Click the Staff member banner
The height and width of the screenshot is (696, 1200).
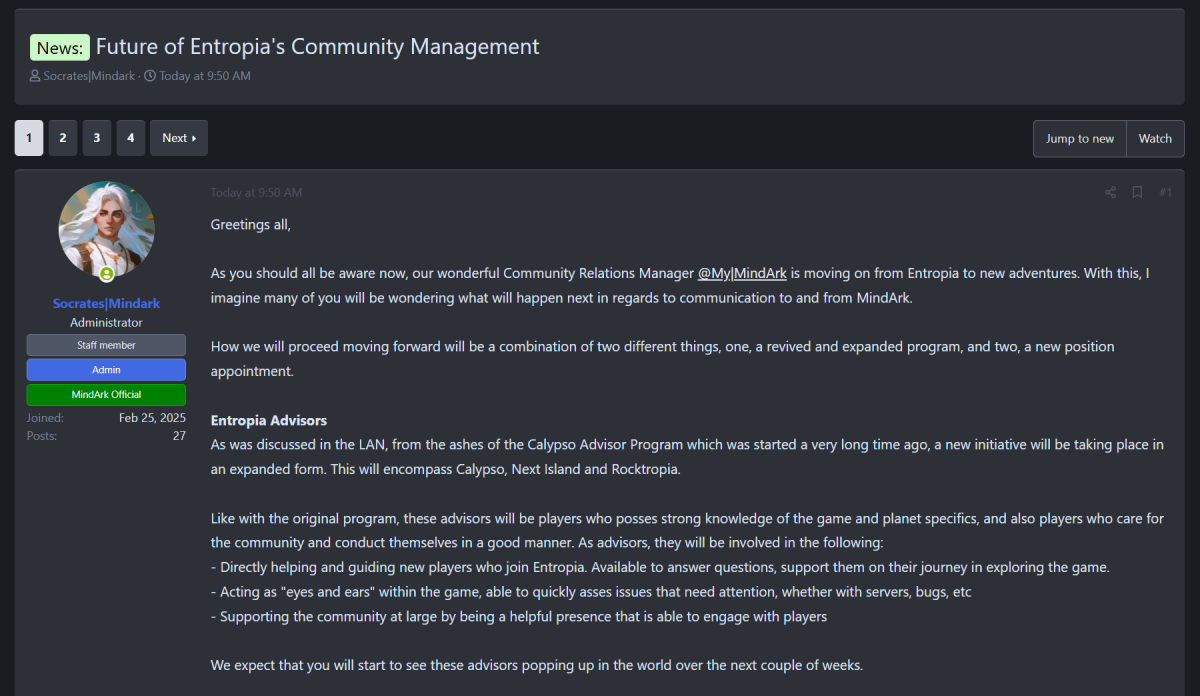pyautogui.click(x=106, y=345)
